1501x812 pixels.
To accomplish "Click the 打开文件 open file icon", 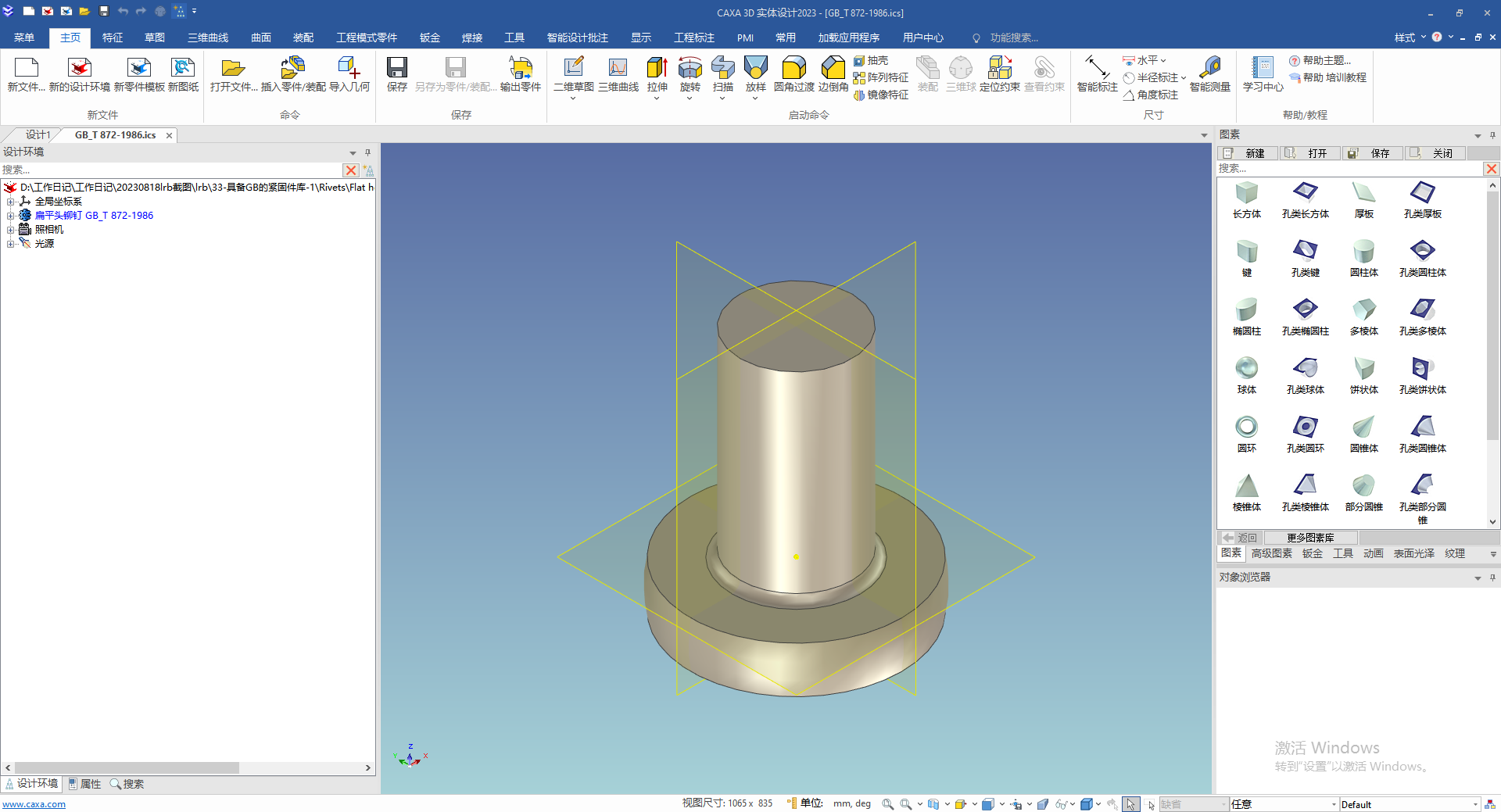I will pyautogui.click(x=233, y=74).
